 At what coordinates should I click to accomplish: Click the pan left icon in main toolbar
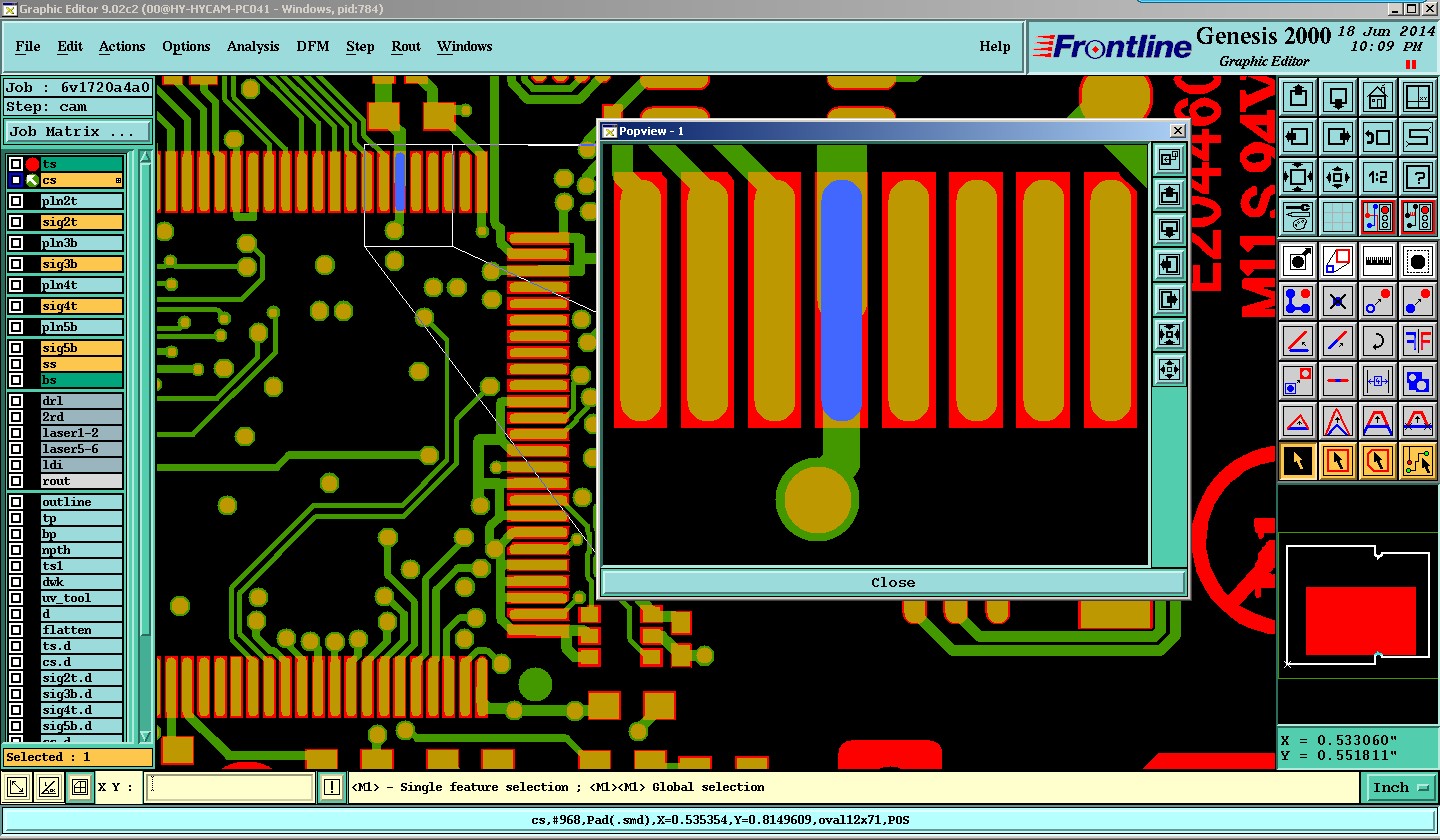pyautogui.click(x=1298, y=137)
